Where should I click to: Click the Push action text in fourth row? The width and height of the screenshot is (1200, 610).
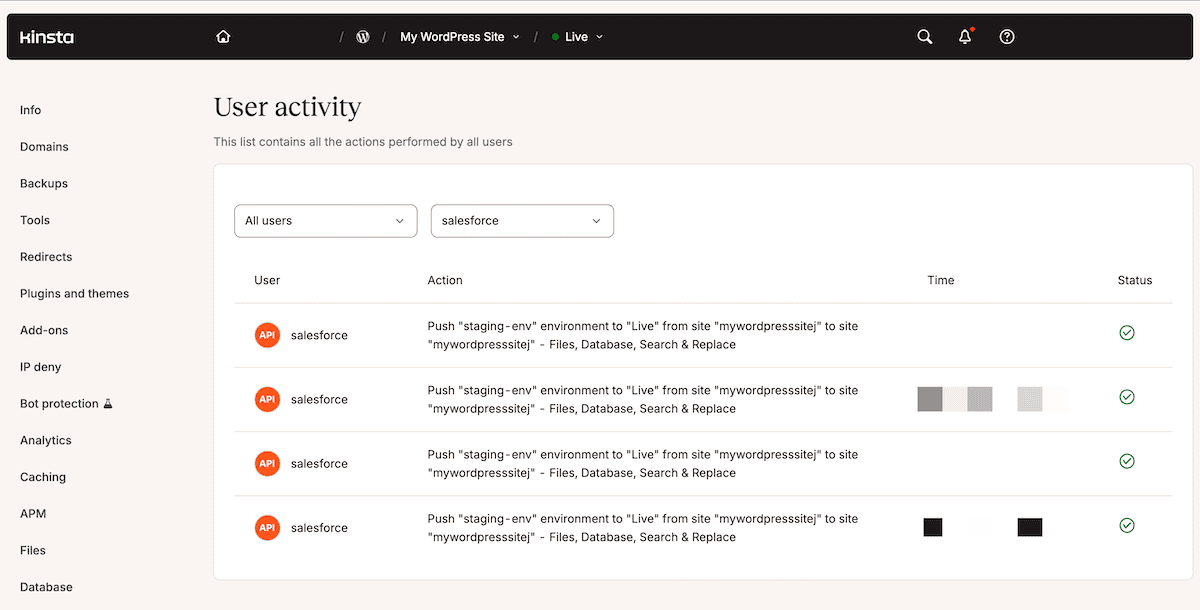coord(642,527)
